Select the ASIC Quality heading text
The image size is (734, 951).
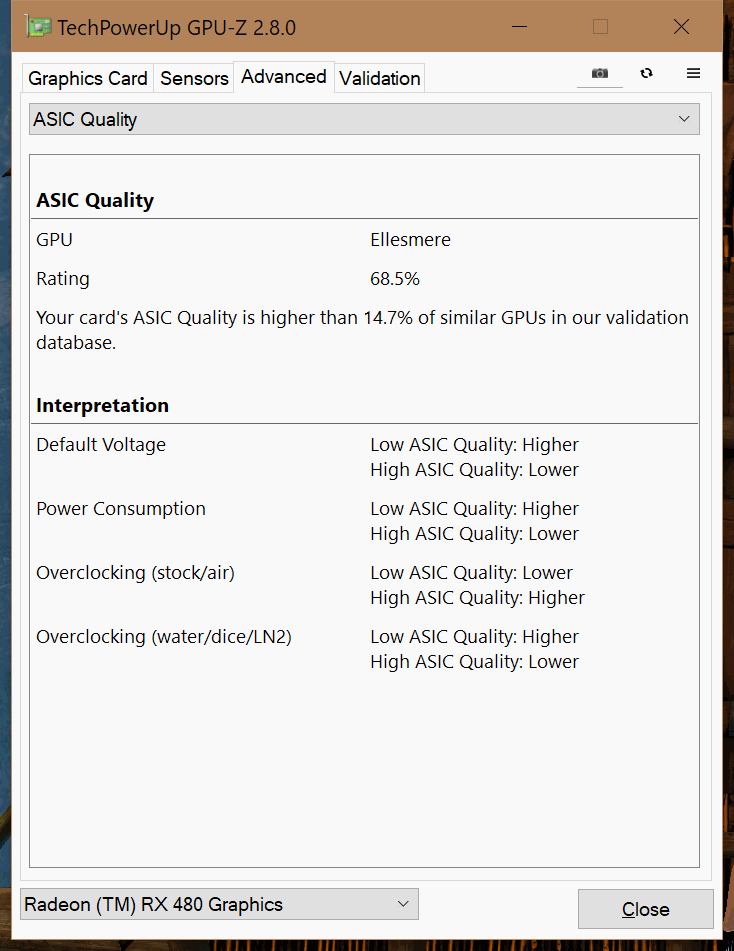coord(95,200)
